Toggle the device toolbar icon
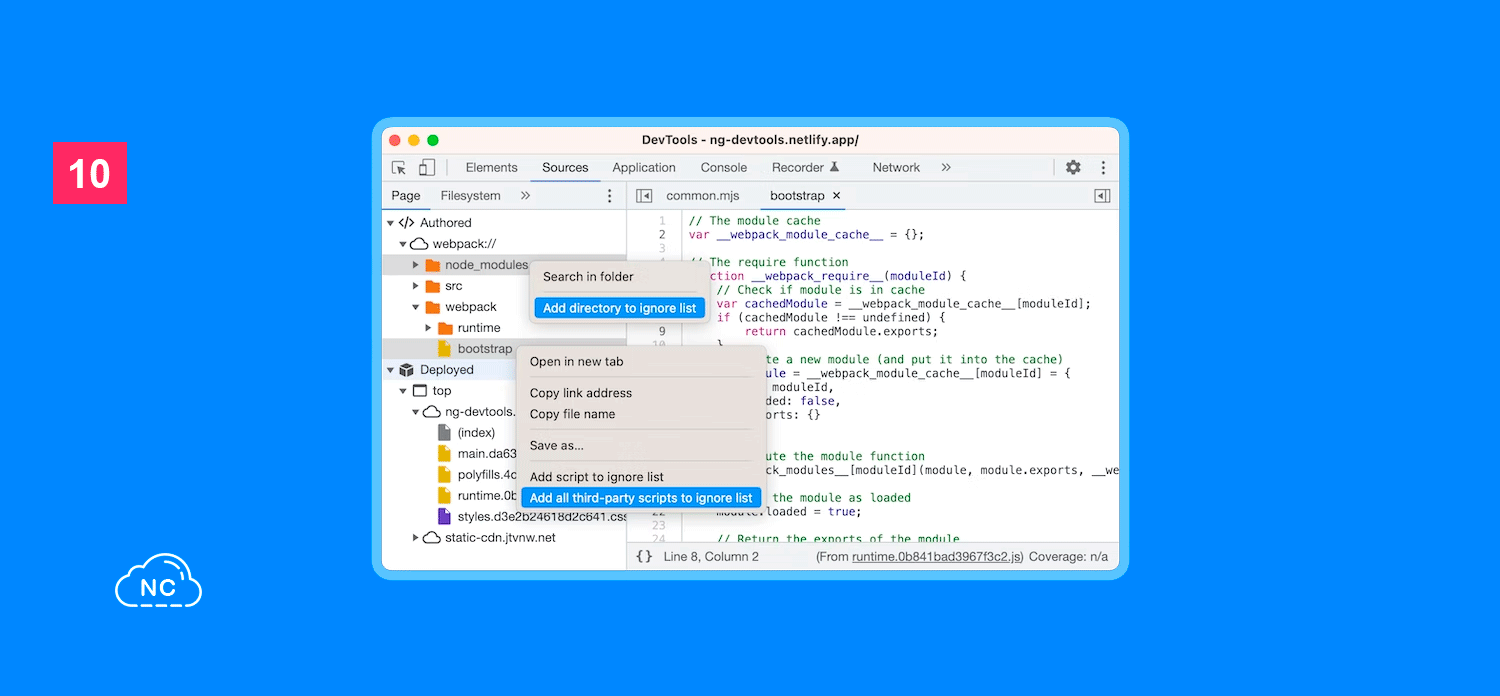The image size is (1500, 696). tap(427, 168)
